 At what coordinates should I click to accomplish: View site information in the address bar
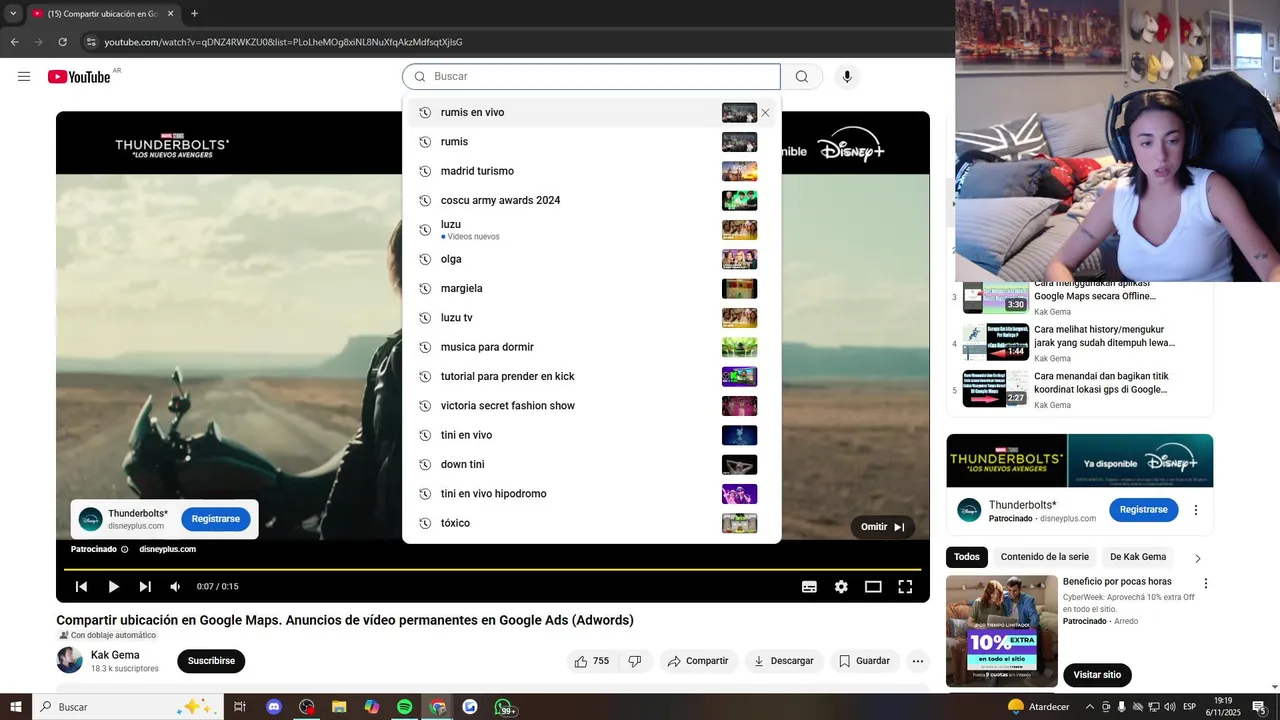(91, 42)
